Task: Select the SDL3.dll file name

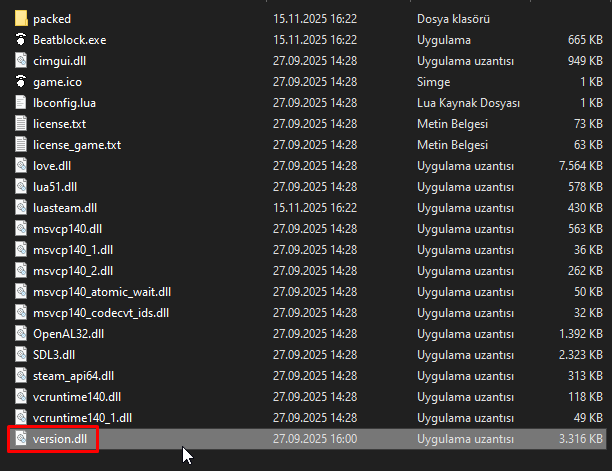Action: tap(54, 355)
